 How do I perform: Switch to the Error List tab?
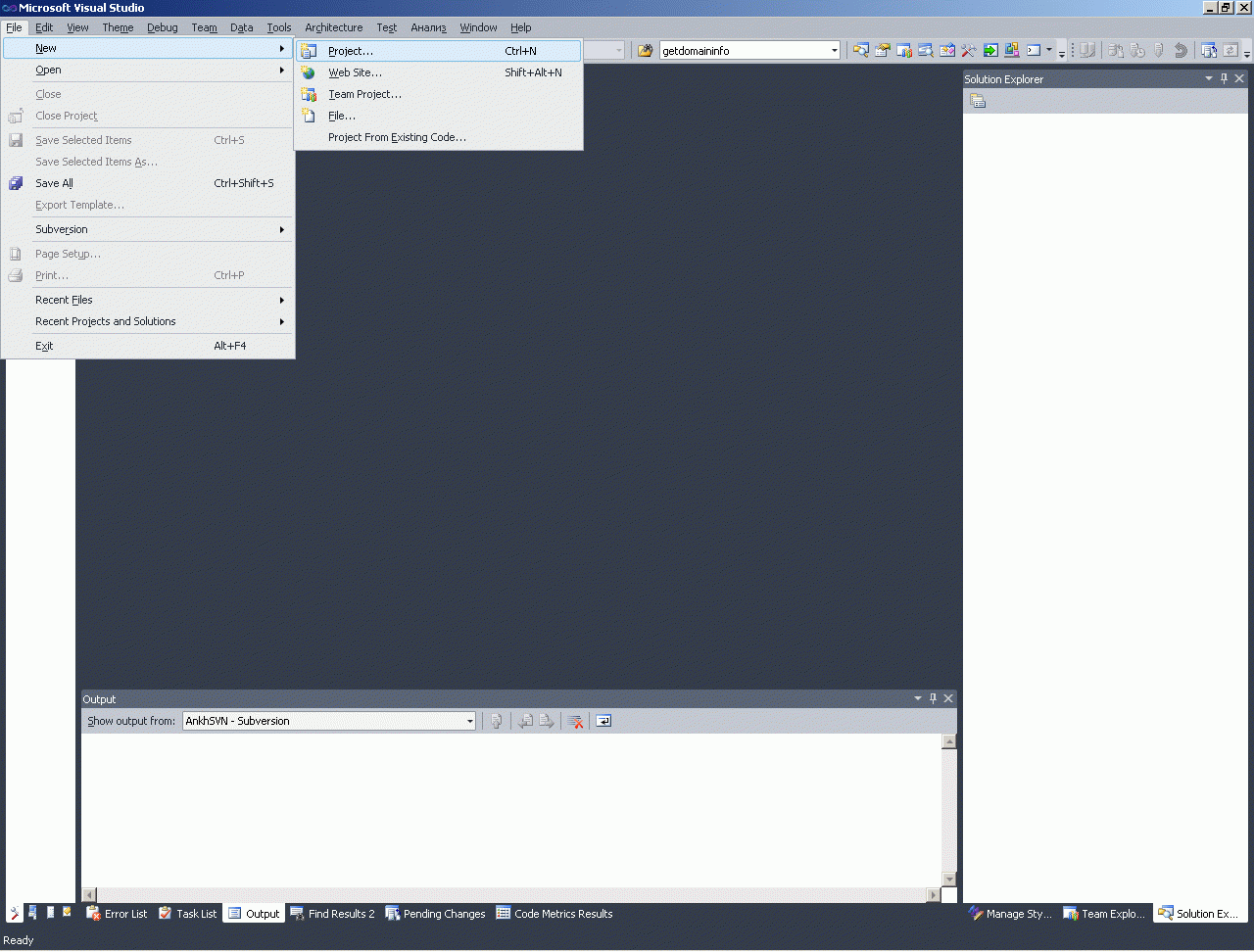coord(117,914)
